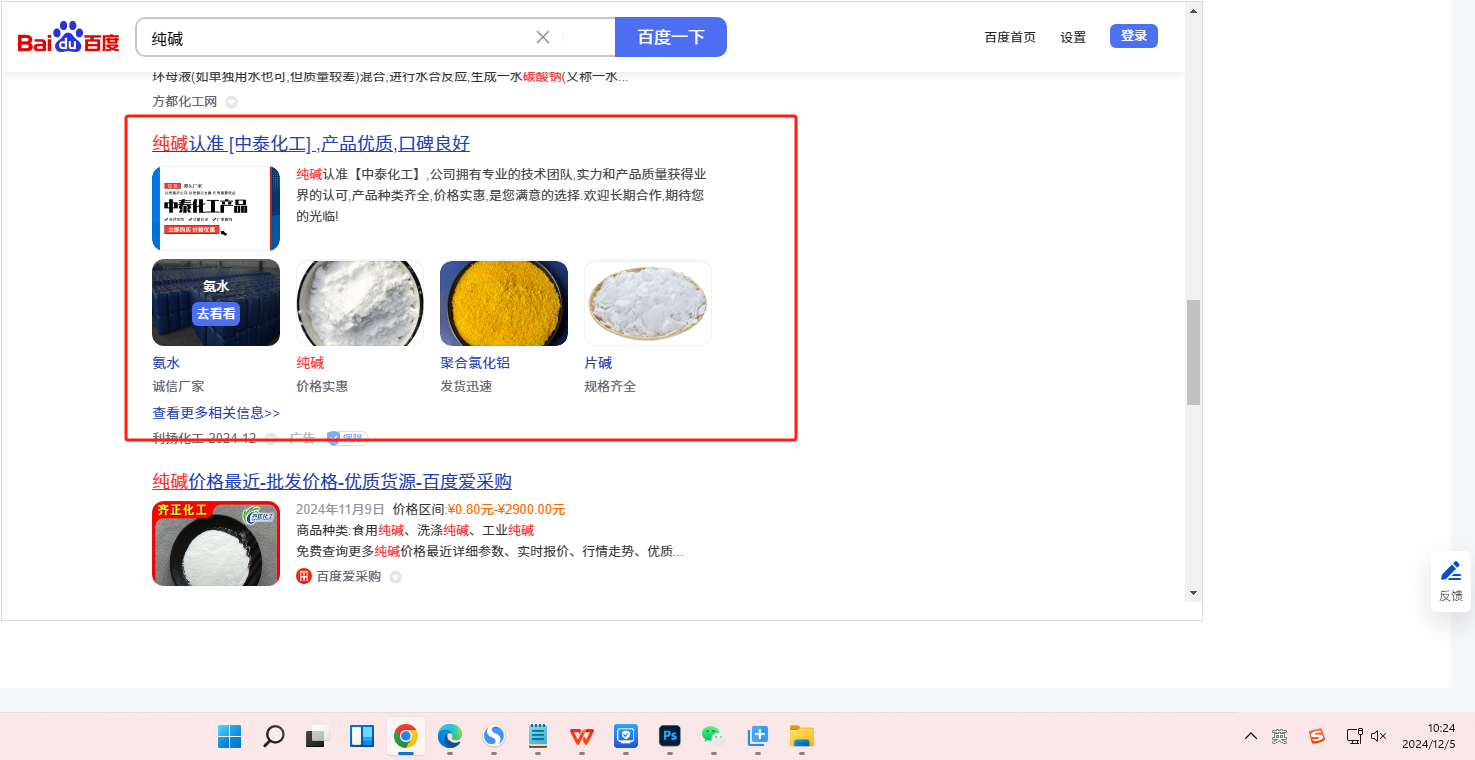Screen dimensions: 1475x760
Task: Launch WPS Office from the taskbar
Action: click(x=582, y=737)
